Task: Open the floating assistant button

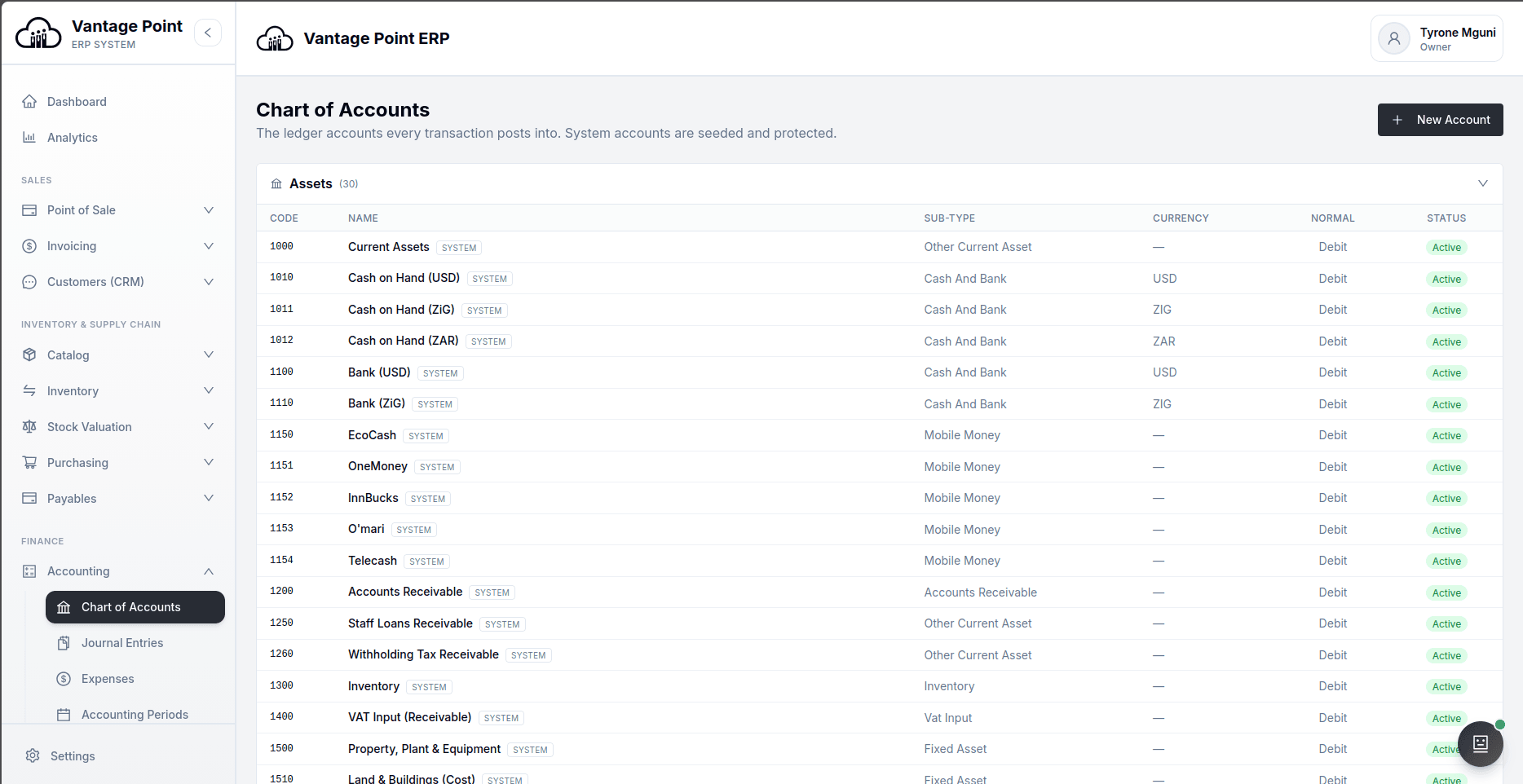Action: [1481, 744]
